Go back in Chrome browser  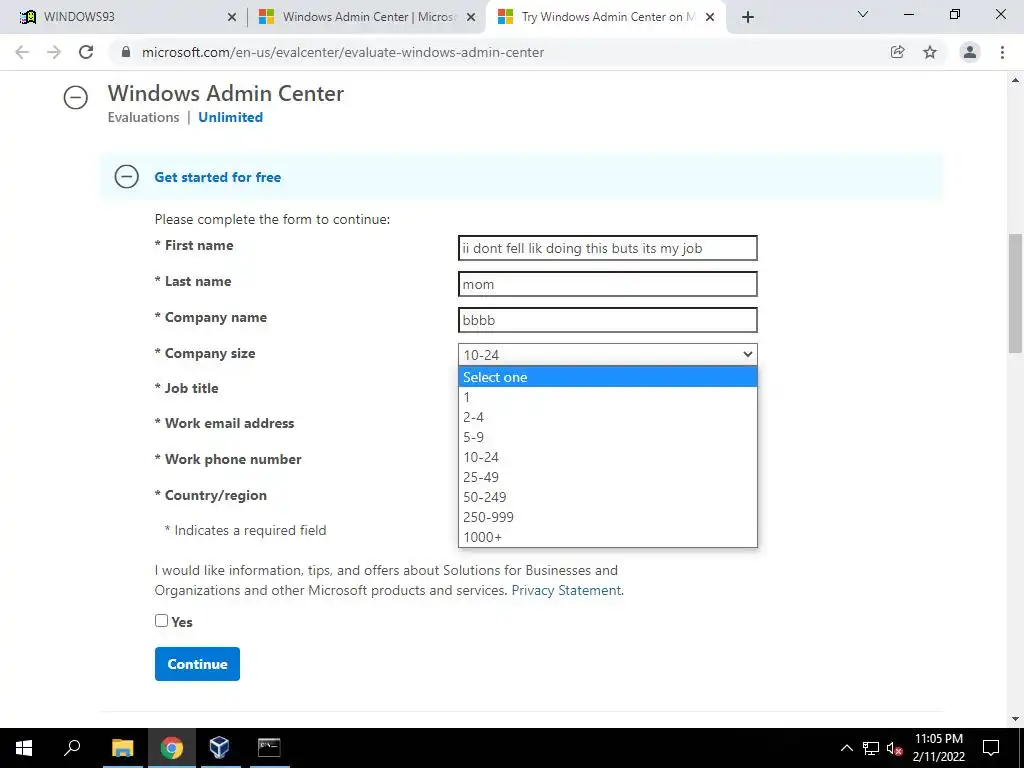pos(22,52)
